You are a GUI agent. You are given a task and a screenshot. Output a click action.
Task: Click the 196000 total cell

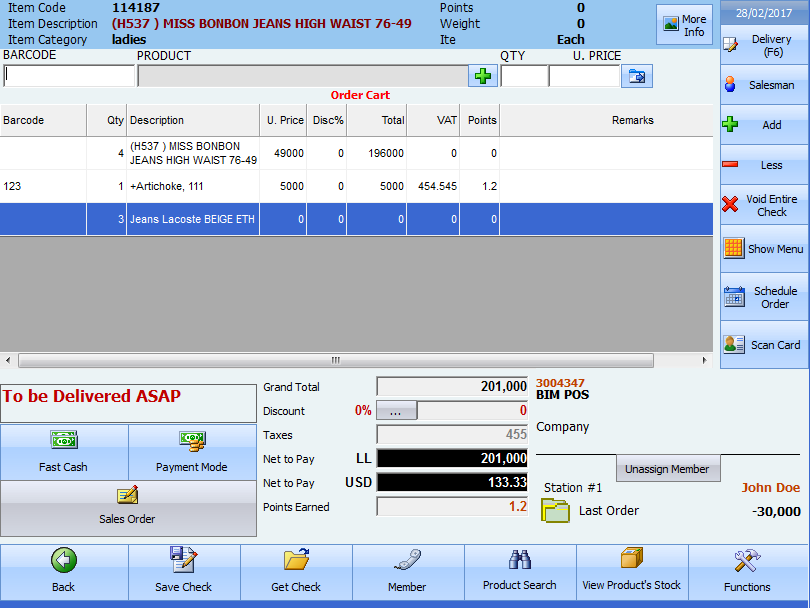377,153
